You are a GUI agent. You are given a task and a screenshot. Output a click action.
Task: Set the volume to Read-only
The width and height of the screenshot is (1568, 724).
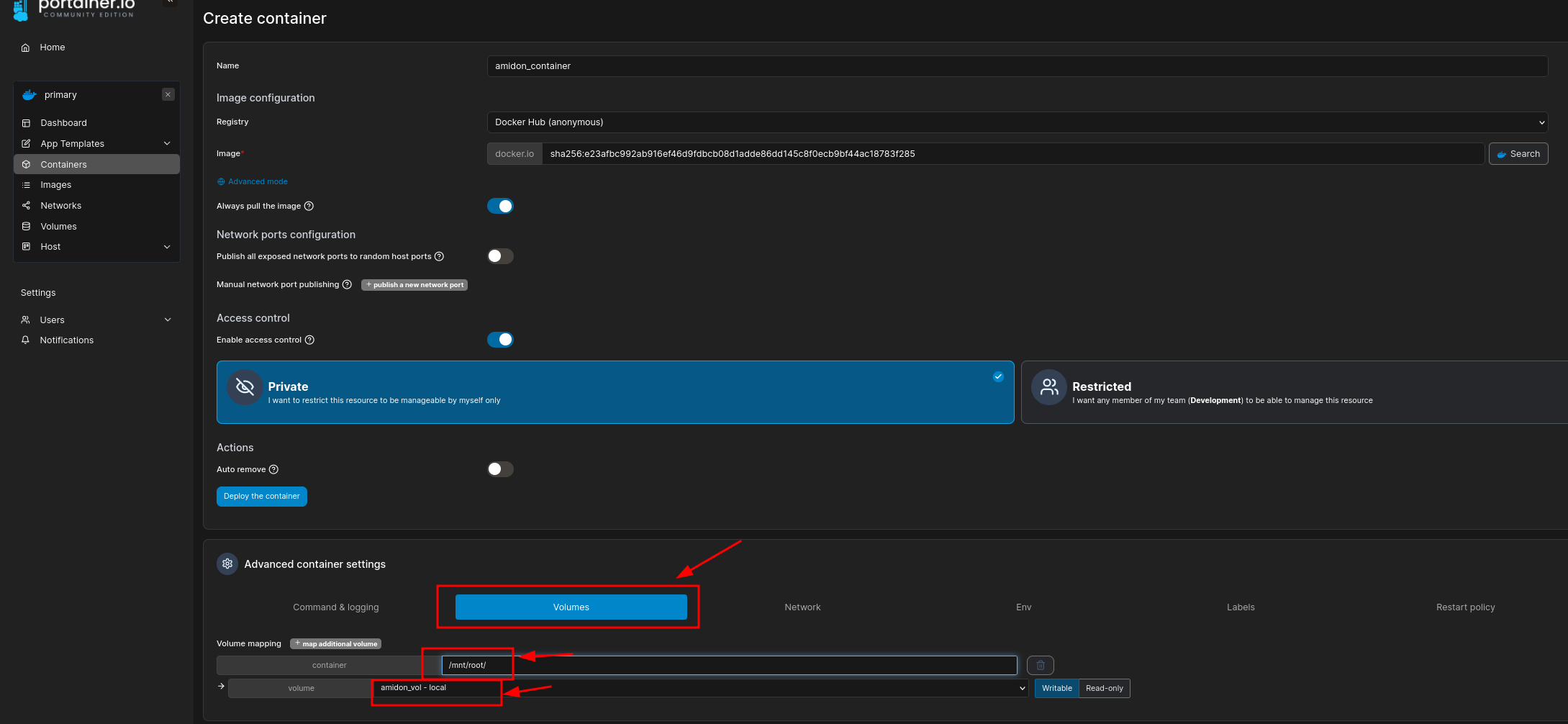[x=1105, y=689]
